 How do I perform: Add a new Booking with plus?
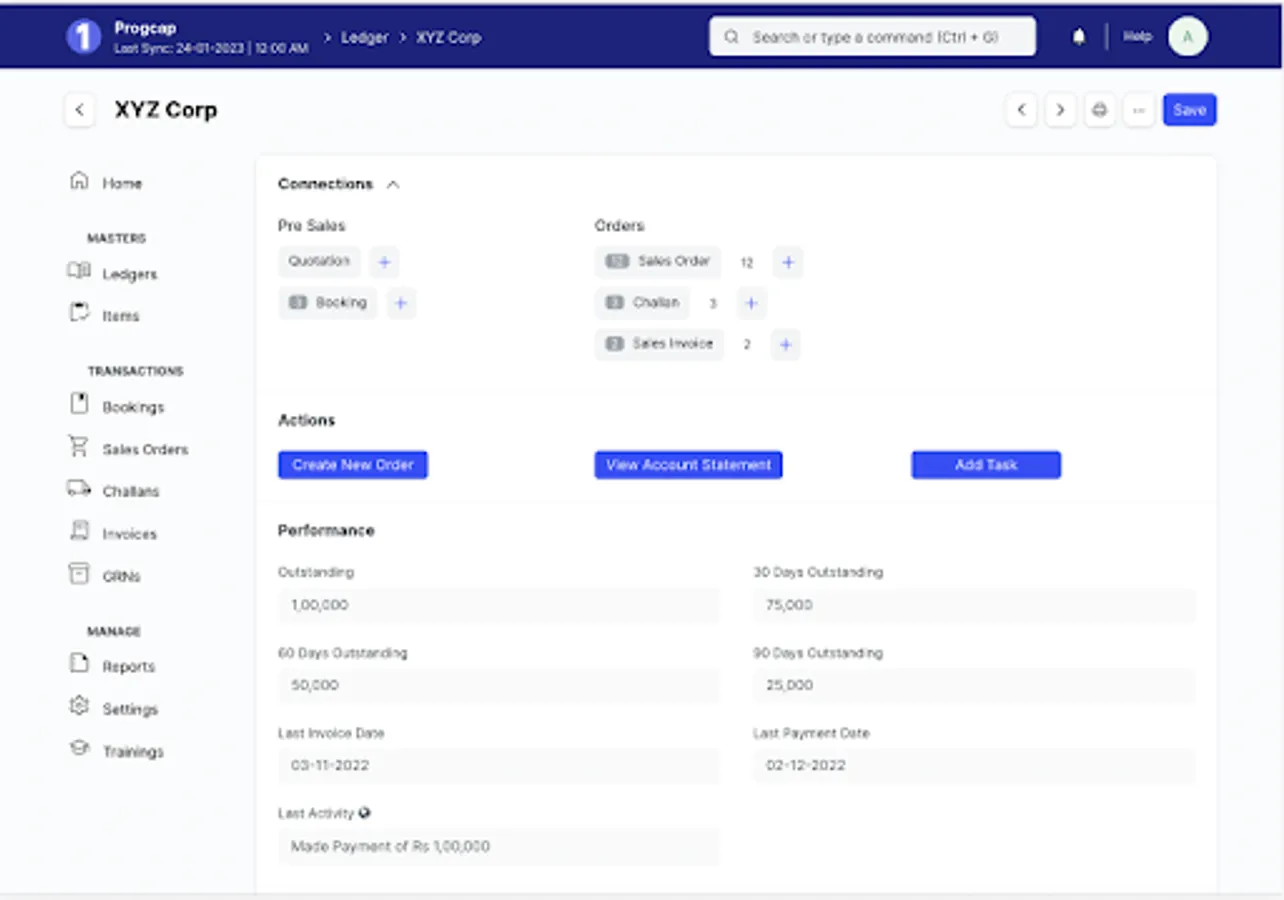401,303
